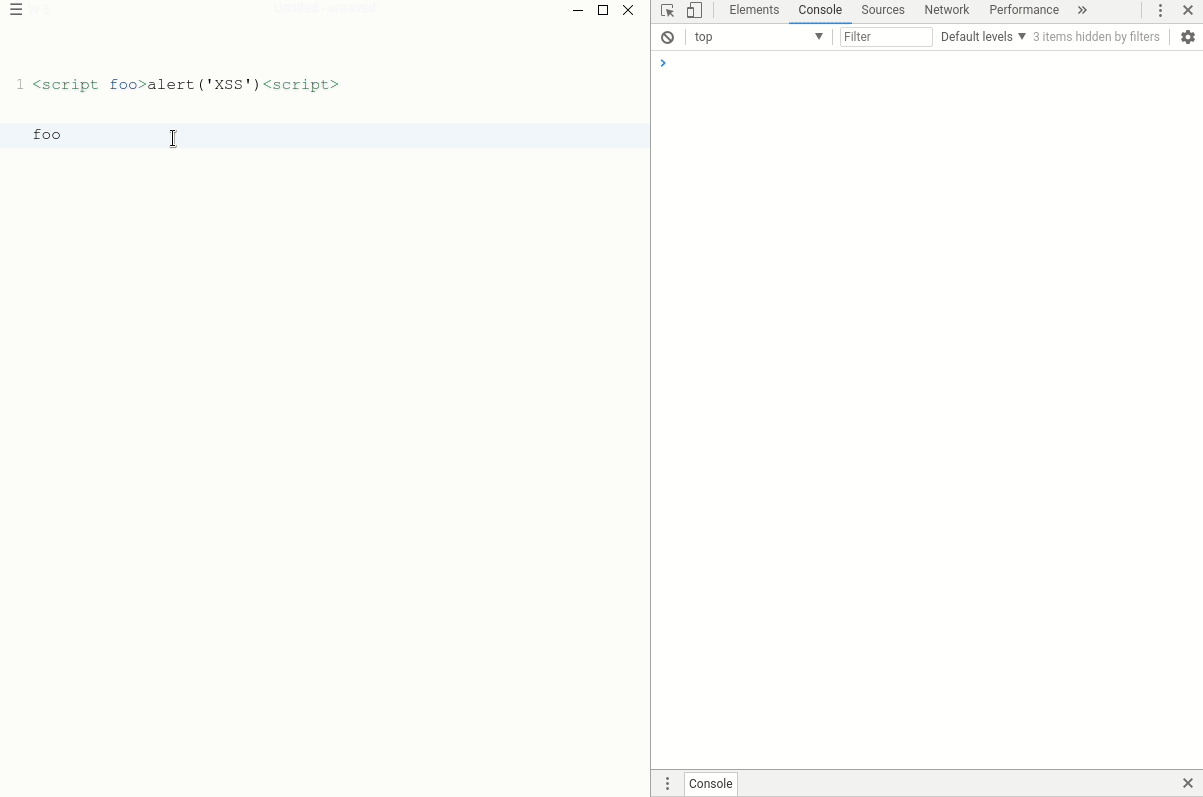1203x797 pixels.
Task: Open the Performance panel
Action: [x=1024, y=10]
